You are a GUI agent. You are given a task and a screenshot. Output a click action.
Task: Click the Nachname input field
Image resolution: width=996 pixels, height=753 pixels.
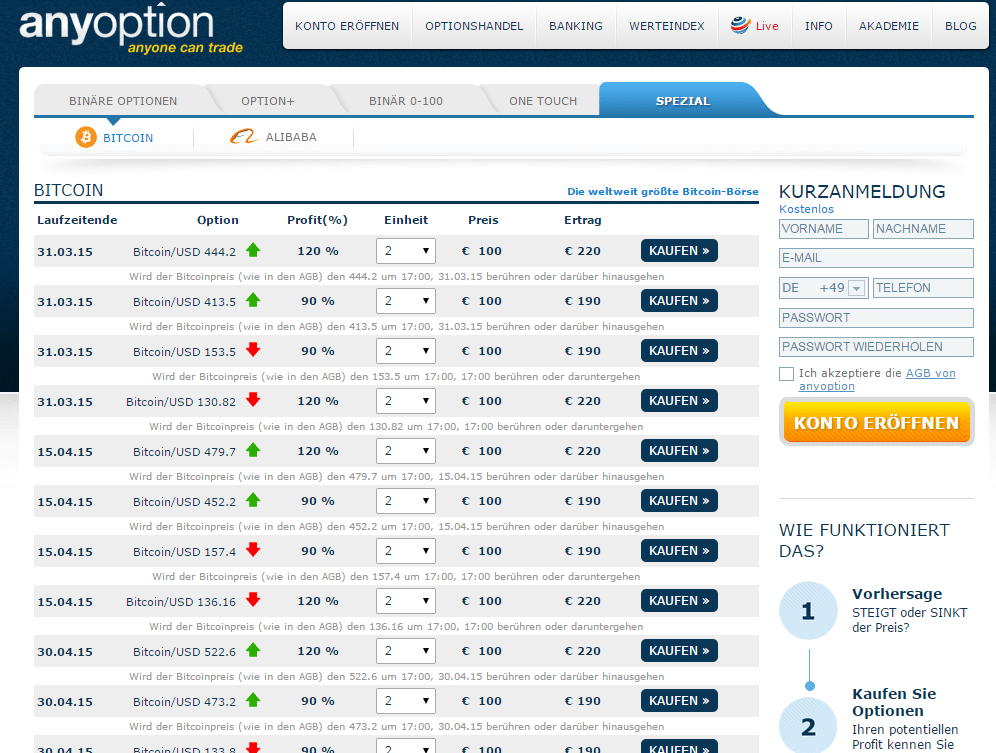tap(924, 229)
